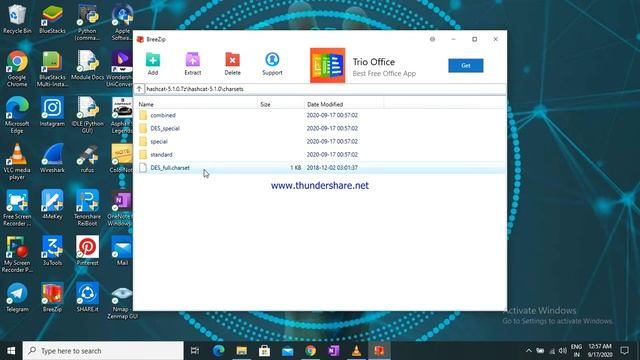
Task: Click the Get button for Trio Office
Action: [465, 65]
